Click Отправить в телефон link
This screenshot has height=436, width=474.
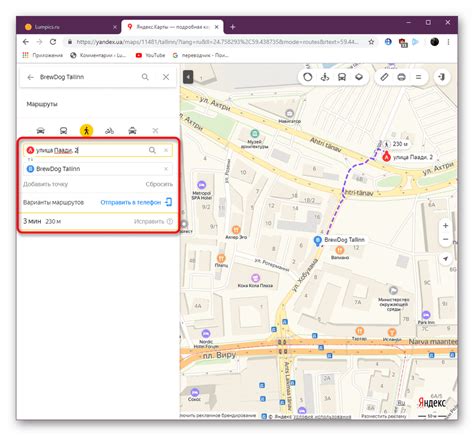pos(136,202)
